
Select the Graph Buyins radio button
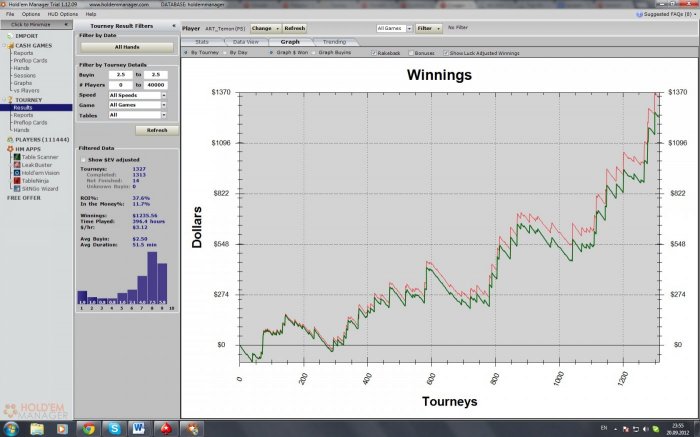pyautogui.click(x=313, y=53)
